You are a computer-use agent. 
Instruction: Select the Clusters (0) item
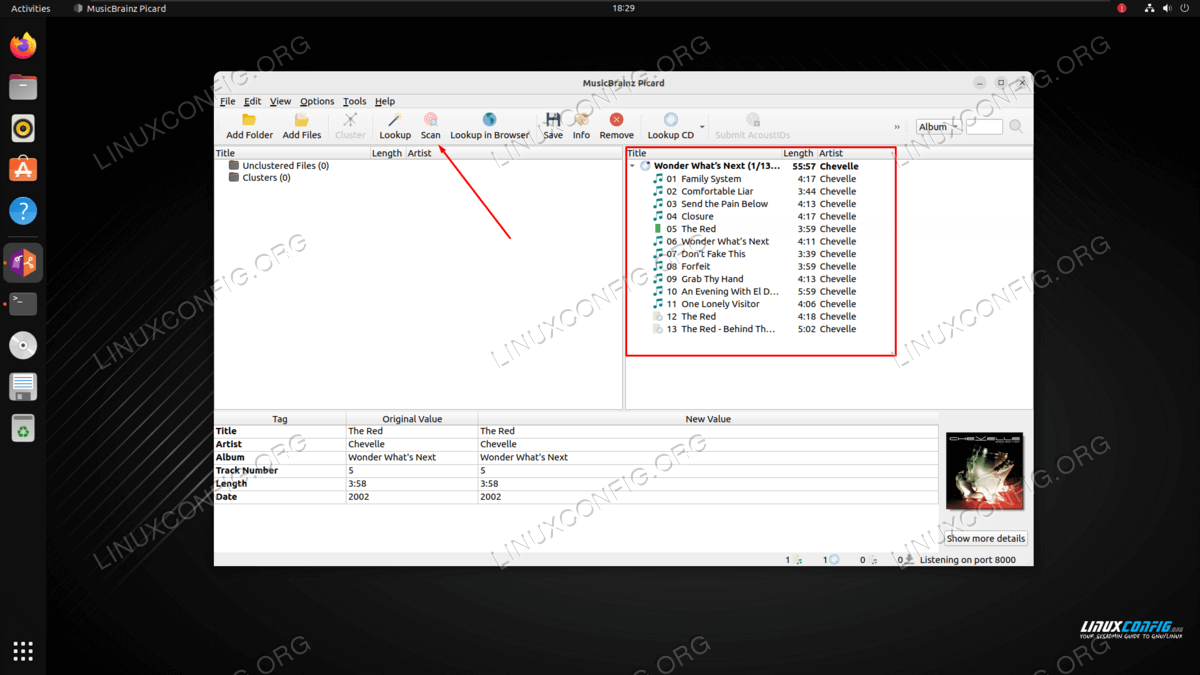click(x=259, y=177)
